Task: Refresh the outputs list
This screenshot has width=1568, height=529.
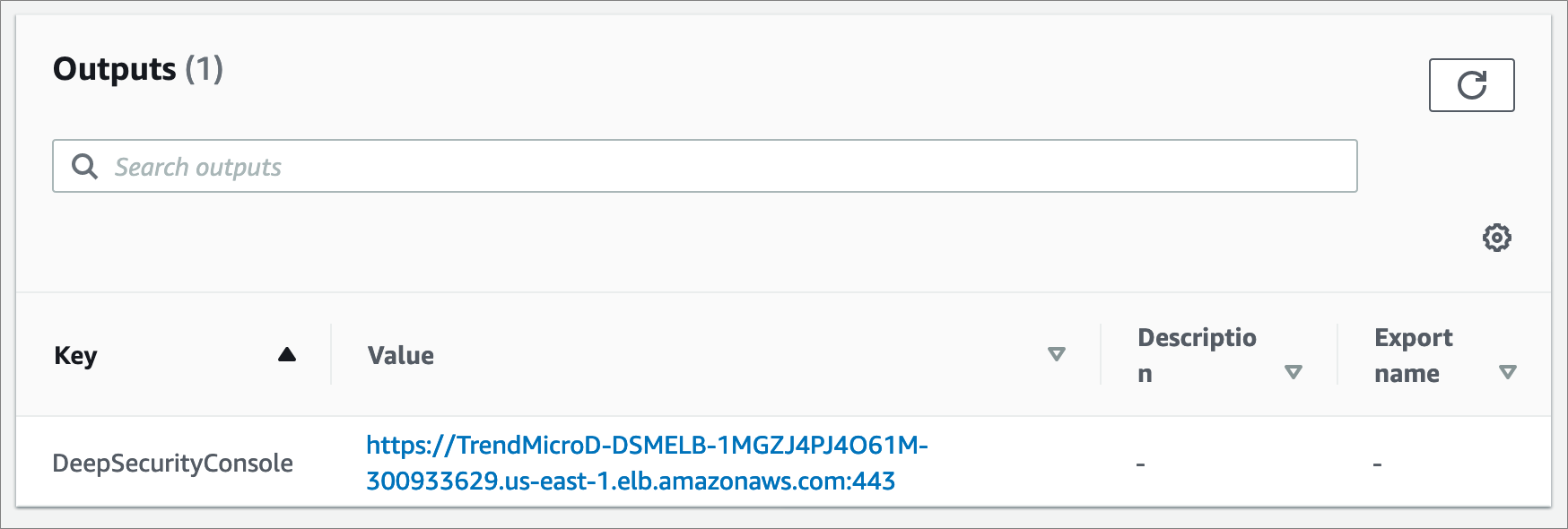Action: [1471, 85]
